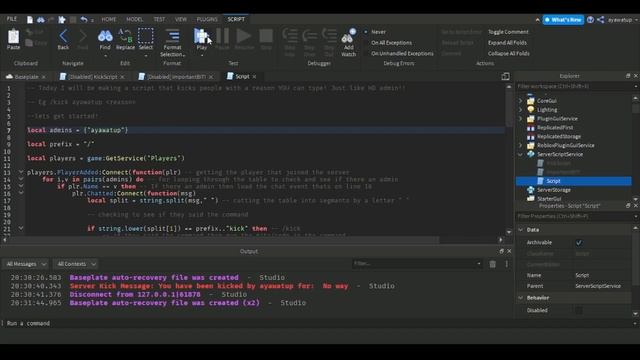
Task: Select StarterGui in Explorer
Action: (549, 199)
